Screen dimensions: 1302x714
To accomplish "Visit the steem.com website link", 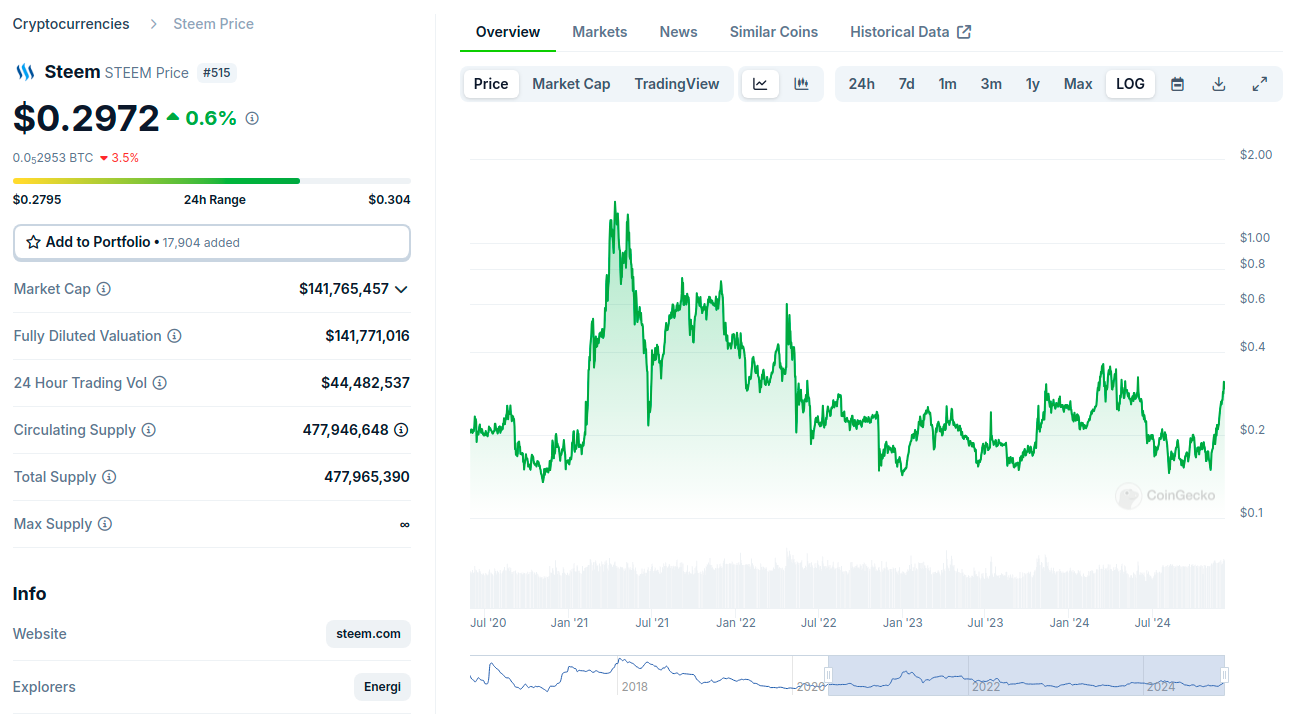I will [x=369, y=634].
